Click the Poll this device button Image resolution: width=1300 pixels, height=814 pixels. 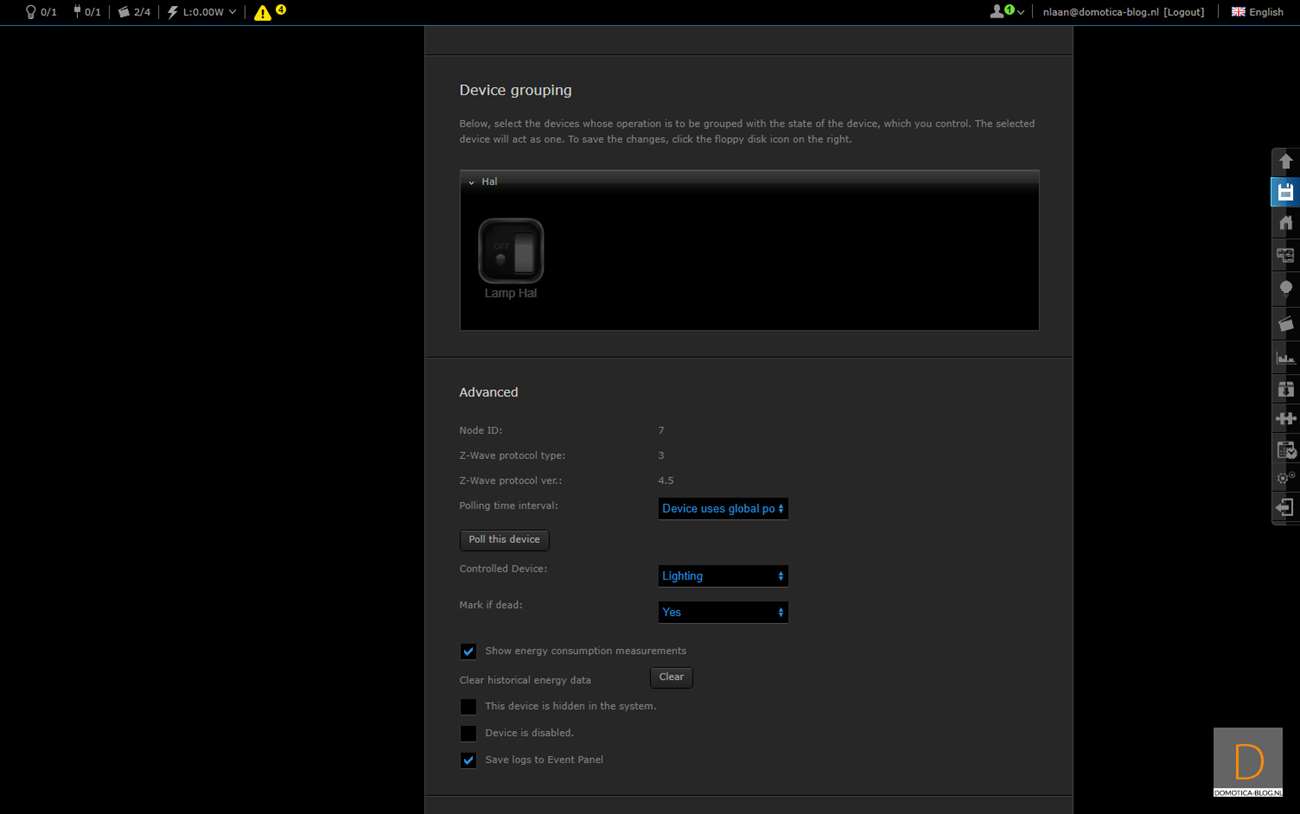(x=504, y=540)
